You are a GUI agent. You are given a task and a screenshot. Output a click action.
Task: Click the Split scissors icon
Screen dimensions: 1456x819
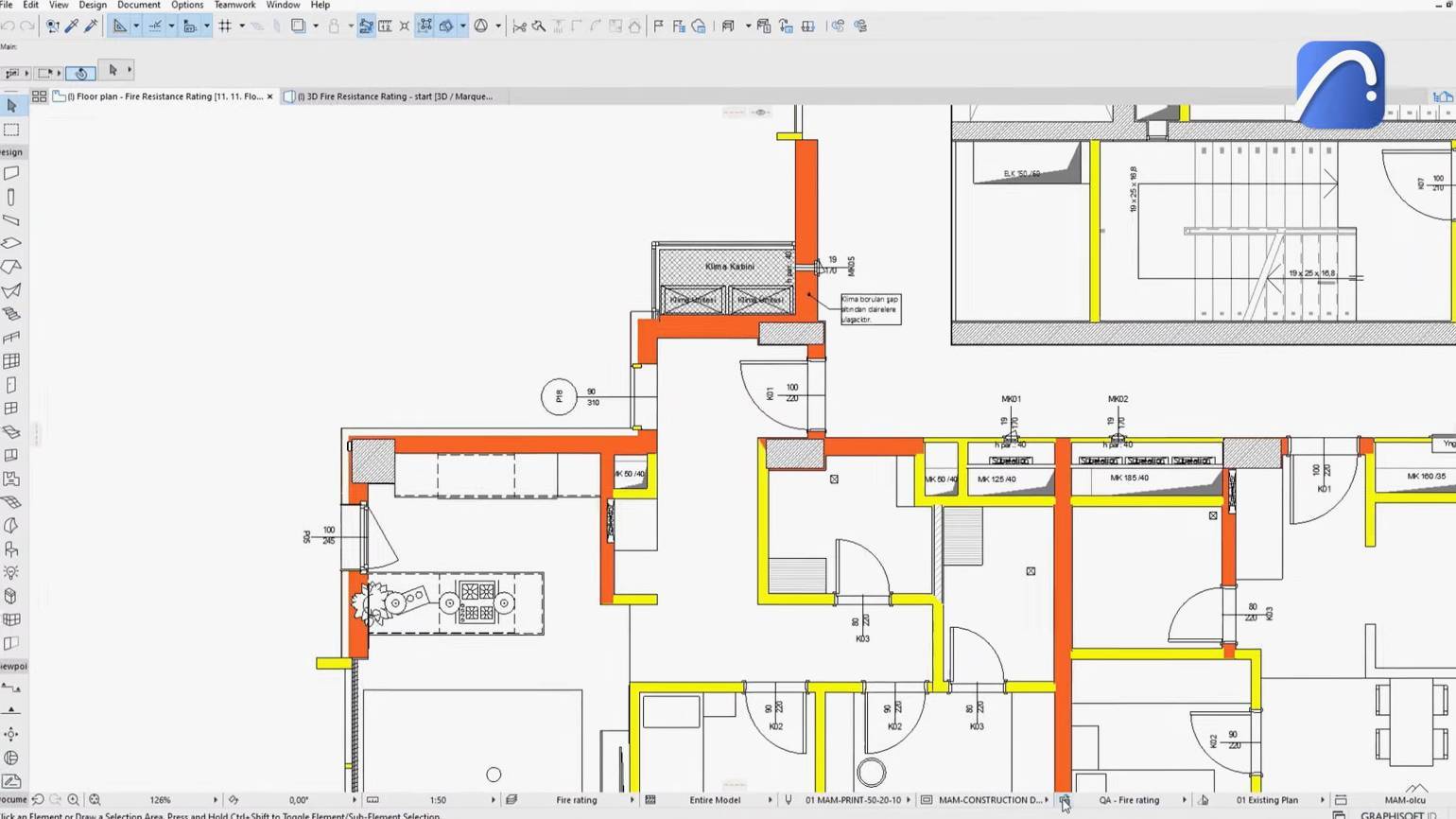click(519, 26)
